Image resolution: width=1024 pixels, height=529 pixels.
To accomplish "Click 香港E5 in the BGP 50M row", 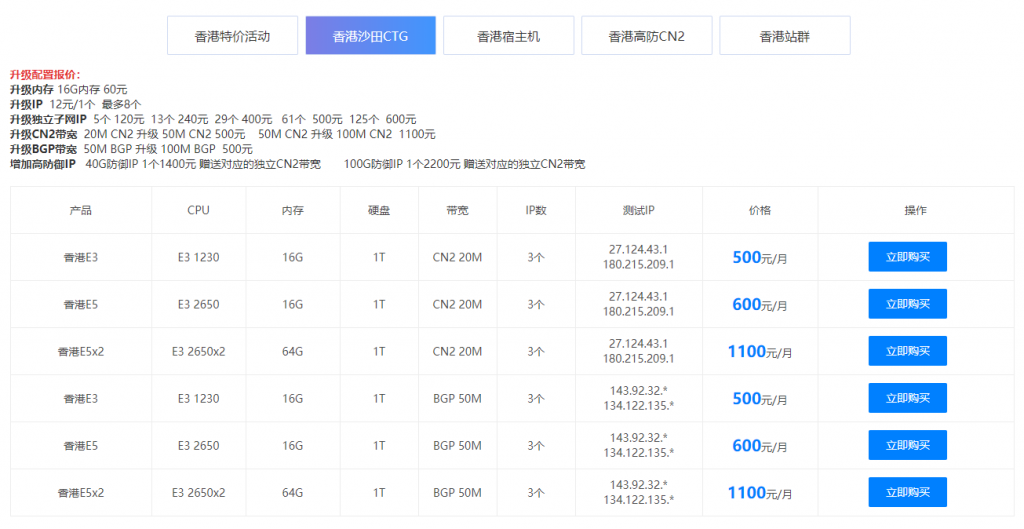I will point(81,445).
